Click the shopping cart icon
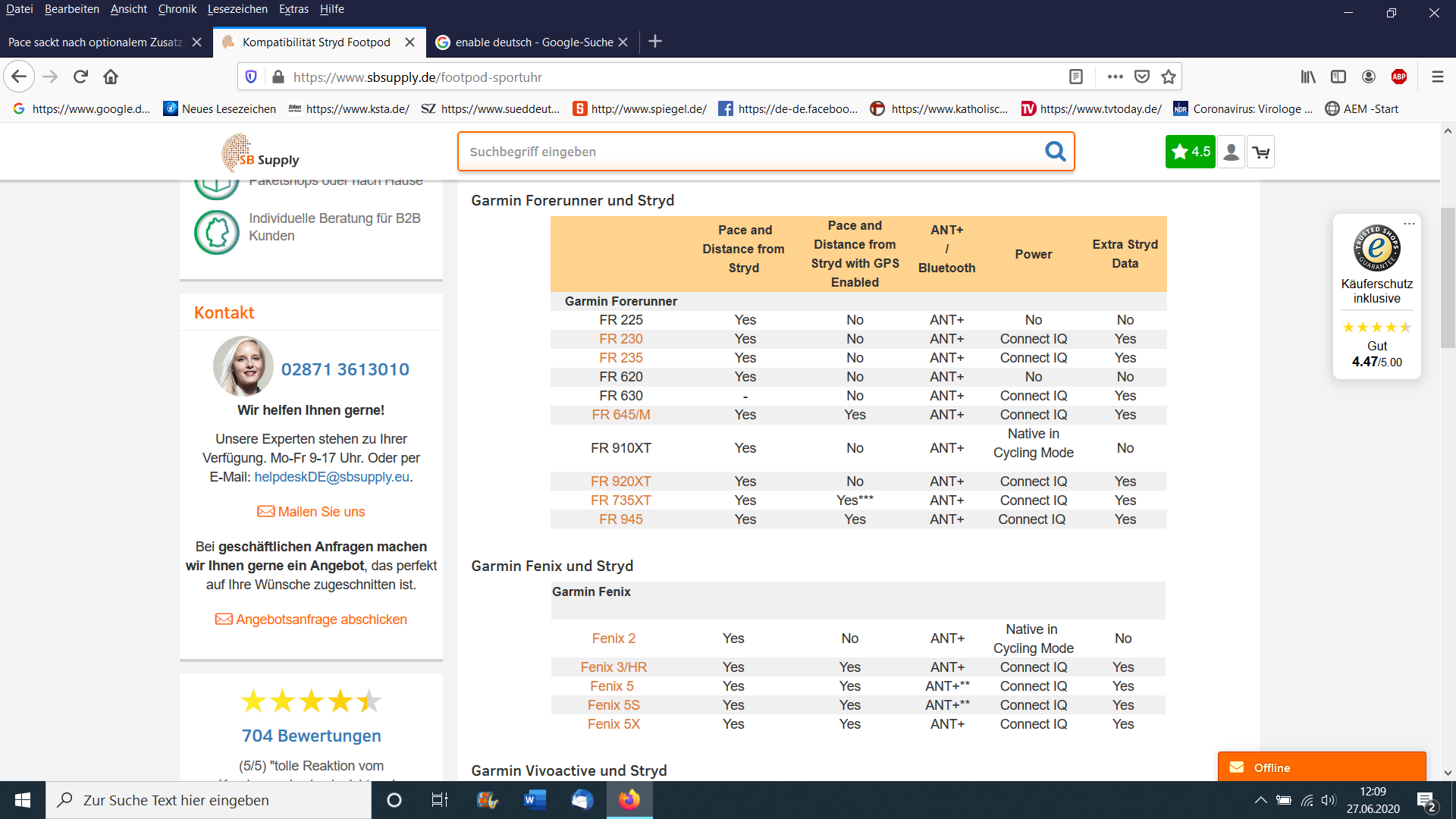Image resolution: width=1456 pixels, height=819 pixels. click(x=1261, y=152)
